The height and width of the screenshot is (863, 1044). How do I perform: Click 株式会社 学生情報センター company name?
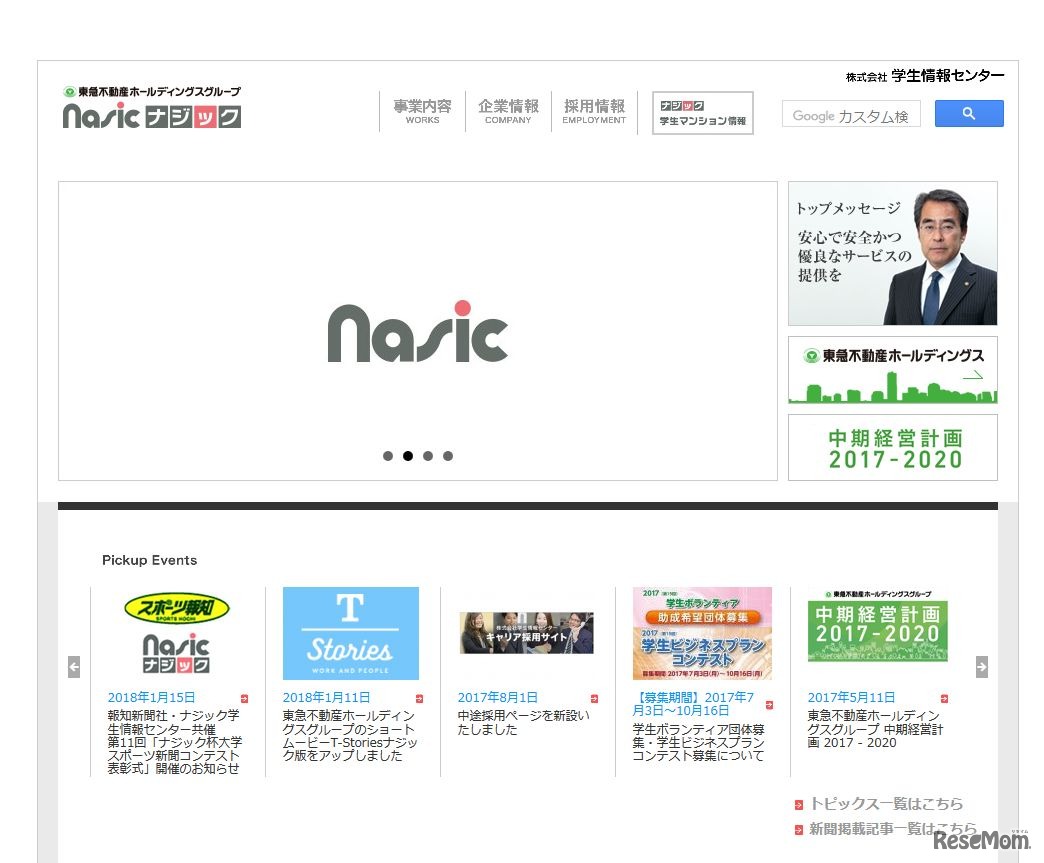(x=925, y=76)
